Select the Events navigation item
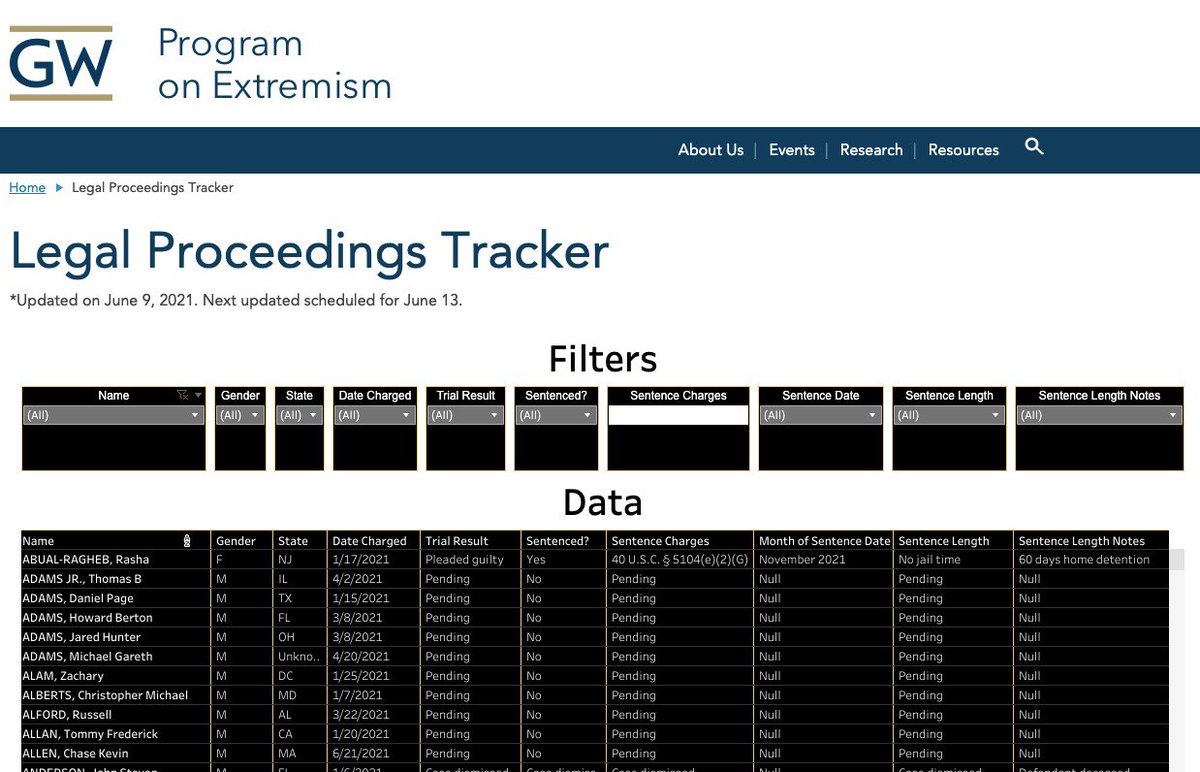This screenshot has width=1200, height=772. (x=791, y=150)
